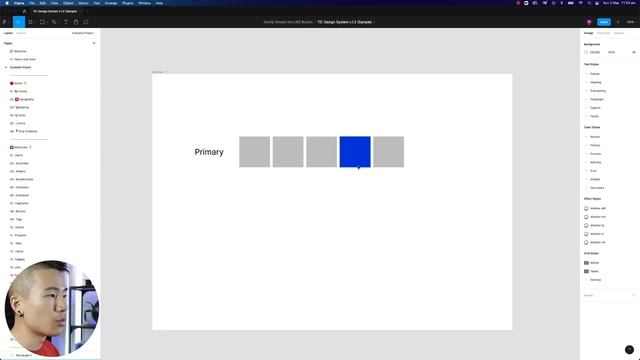Viewport: 640px width, 360px height.
Task: Open the zoom level dropdown
Action: [631, 22]
